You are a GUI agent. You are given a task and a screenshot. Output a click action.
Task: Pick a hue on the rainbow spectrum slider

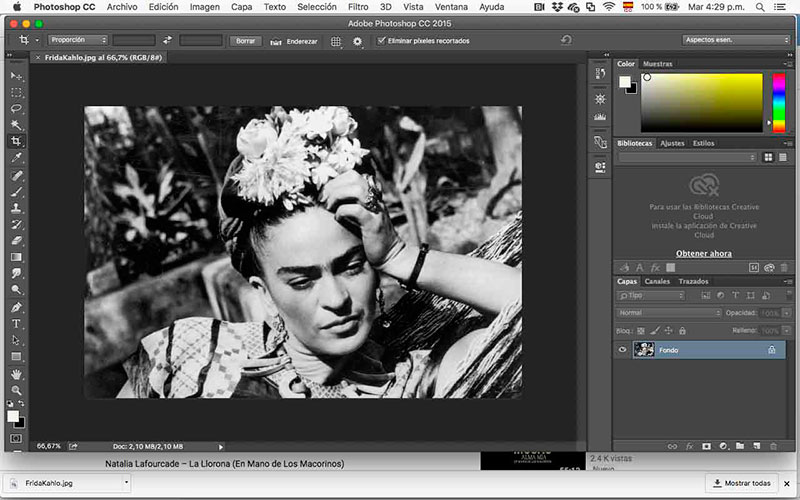click(779, 103)
